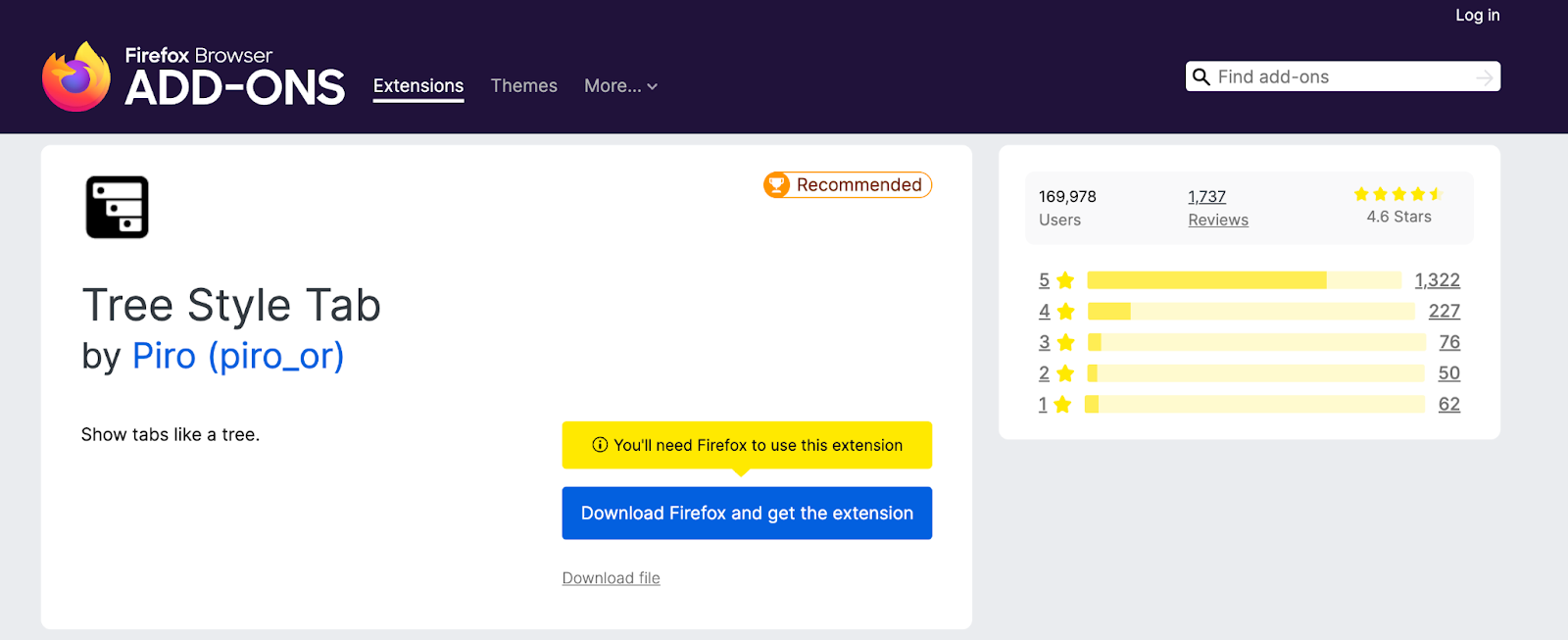Click the number 2 rating link

point(1045,373)
